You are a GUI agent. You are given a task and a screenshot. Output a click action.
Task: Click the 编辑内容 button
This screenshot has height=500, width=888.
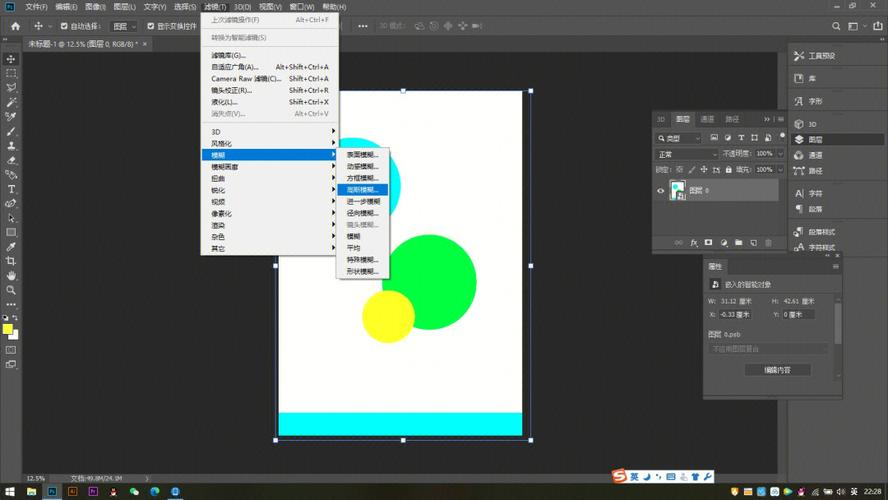point(777,370)
